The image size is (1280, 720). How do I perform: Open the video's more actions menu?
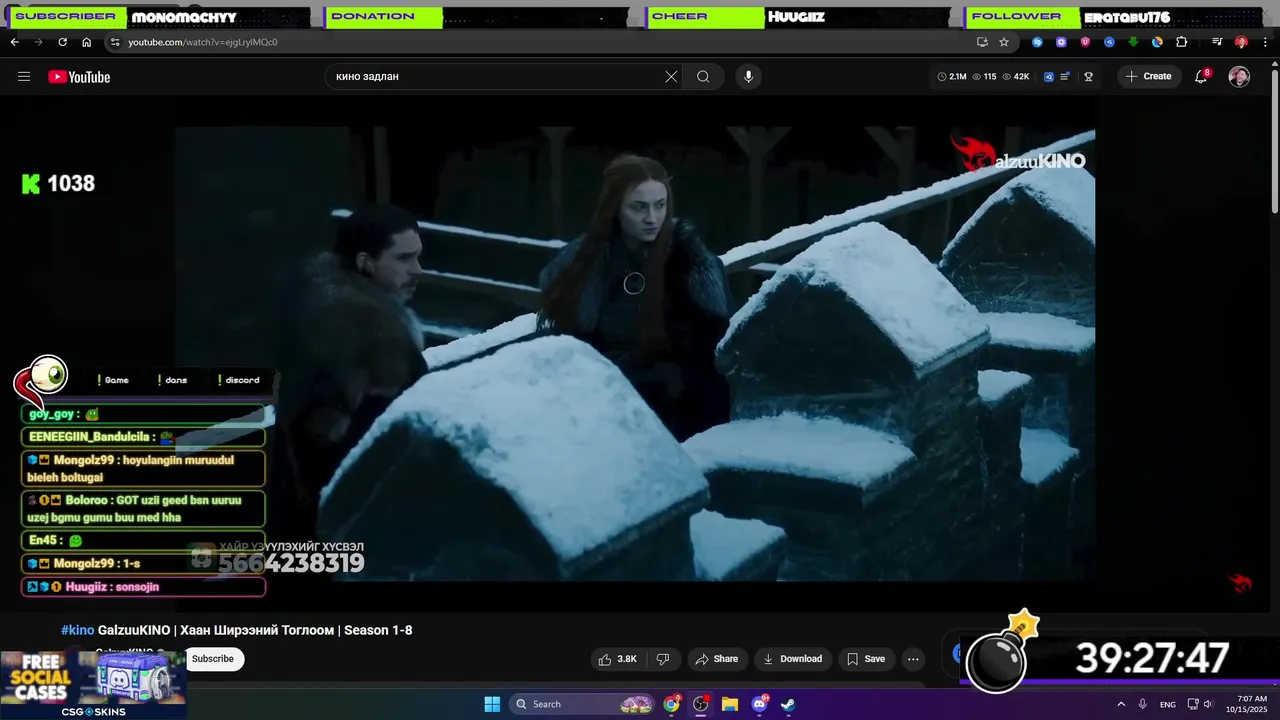[913, 659]
